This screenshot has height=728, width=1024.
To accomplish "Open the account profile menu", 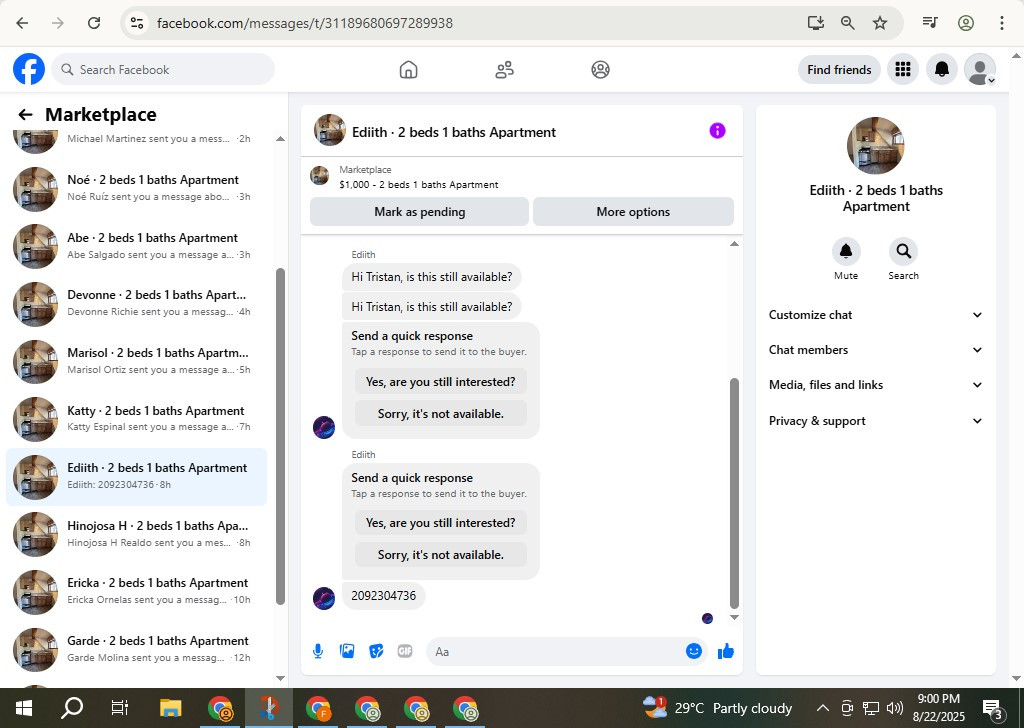I will pyautogui.click(x=980, y=69).
